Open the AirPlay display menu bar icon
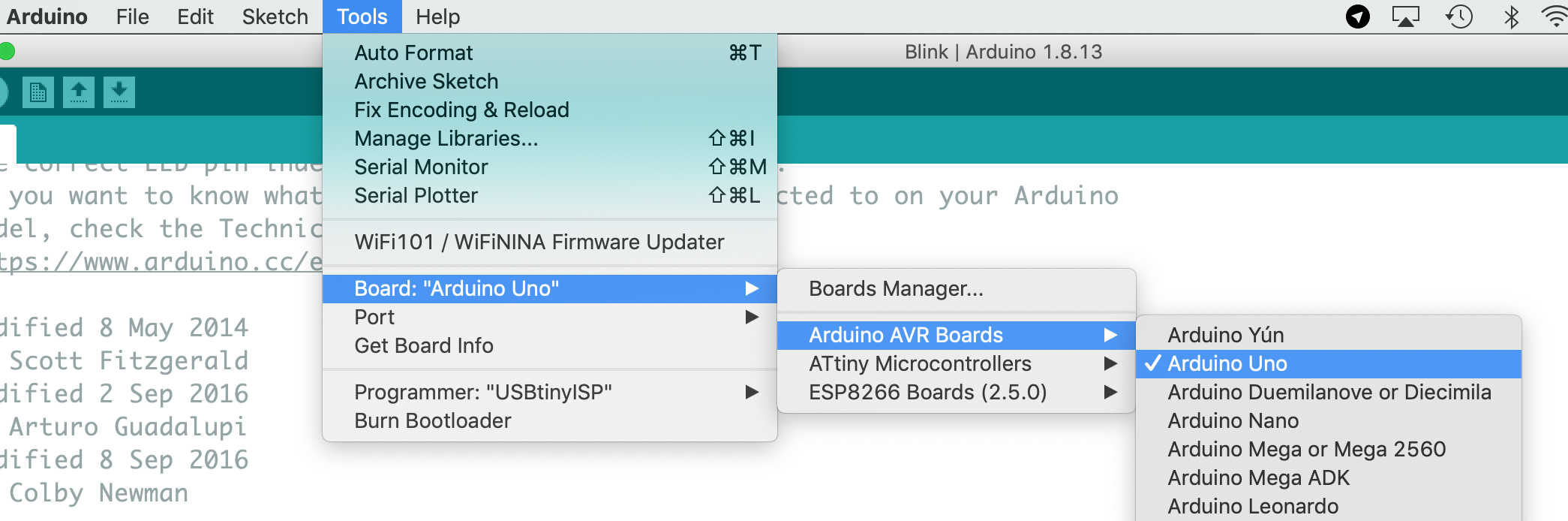This screenshot has width=1568, height=521. click(x=1405, y=17)
